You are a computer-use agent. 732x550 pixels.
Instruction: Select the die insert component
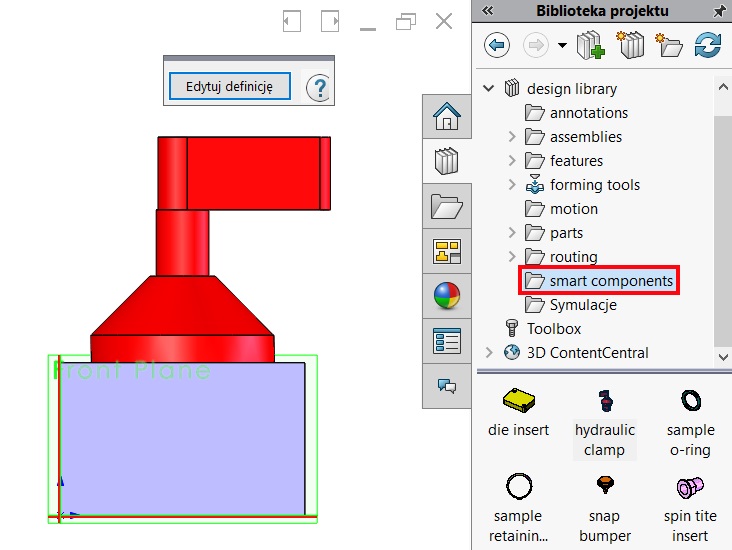pyautogui.click(x=519, y=413)
